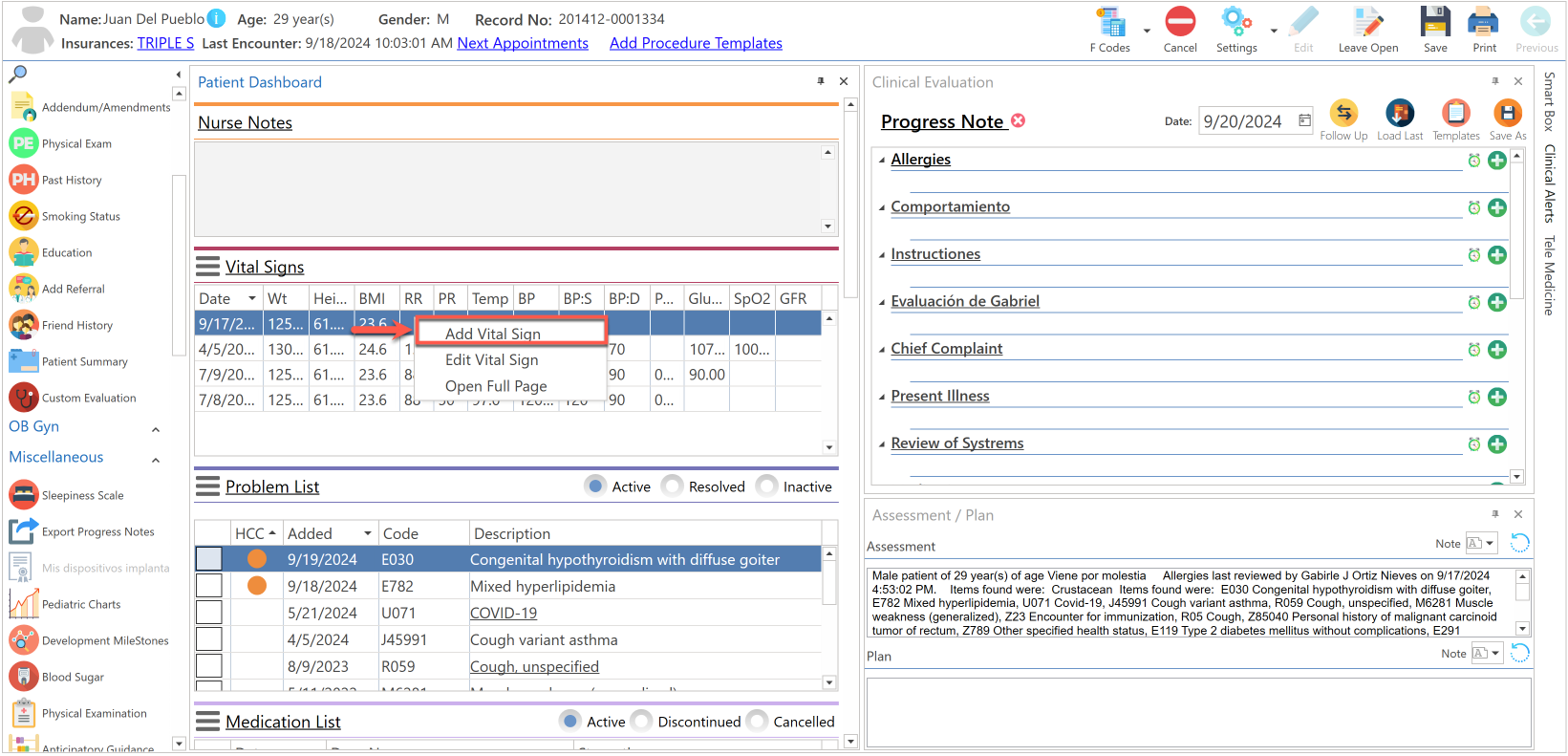Click the Follow Up icon
1568x756 pixels.
pos(1343,114)
